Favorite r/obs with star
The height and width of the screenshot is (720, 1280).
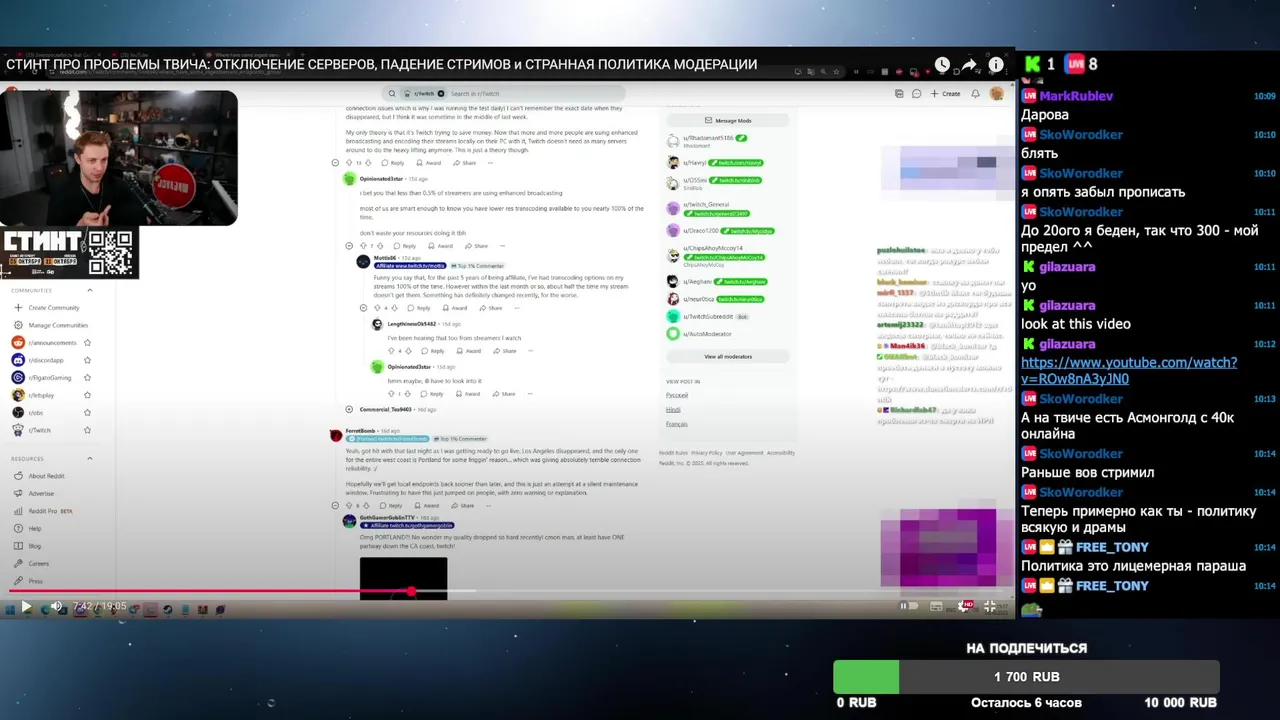88,412
